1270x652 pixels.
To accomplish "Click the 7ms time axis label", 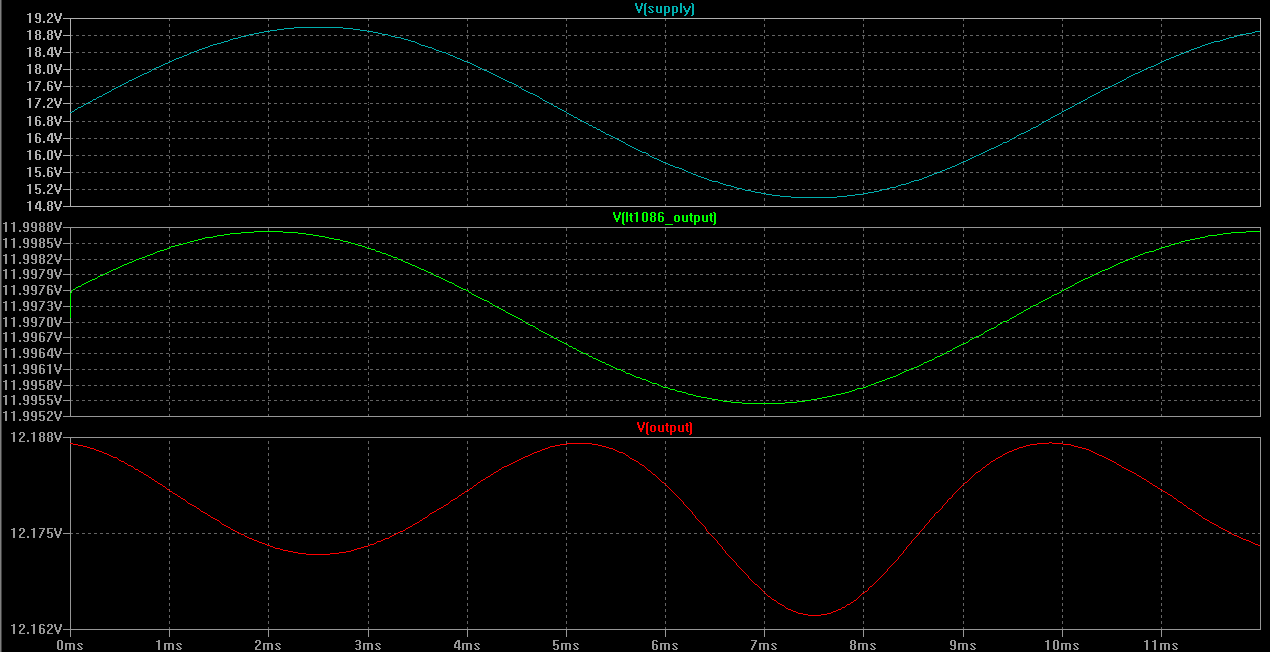I will tap(764, 645).
